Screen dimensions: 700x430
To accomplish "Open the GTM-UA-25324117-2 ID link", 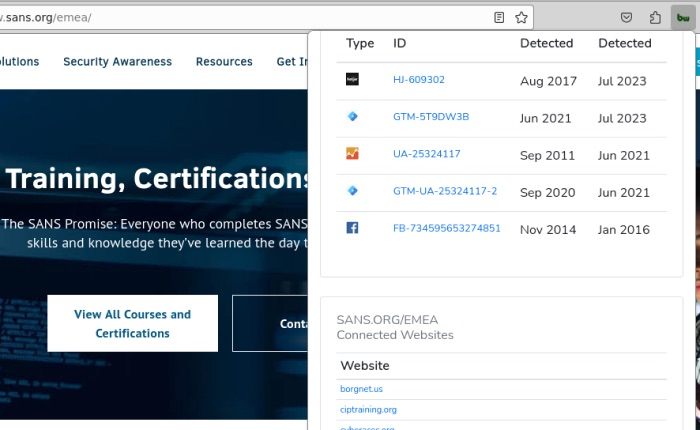I will tap(445, 191).
